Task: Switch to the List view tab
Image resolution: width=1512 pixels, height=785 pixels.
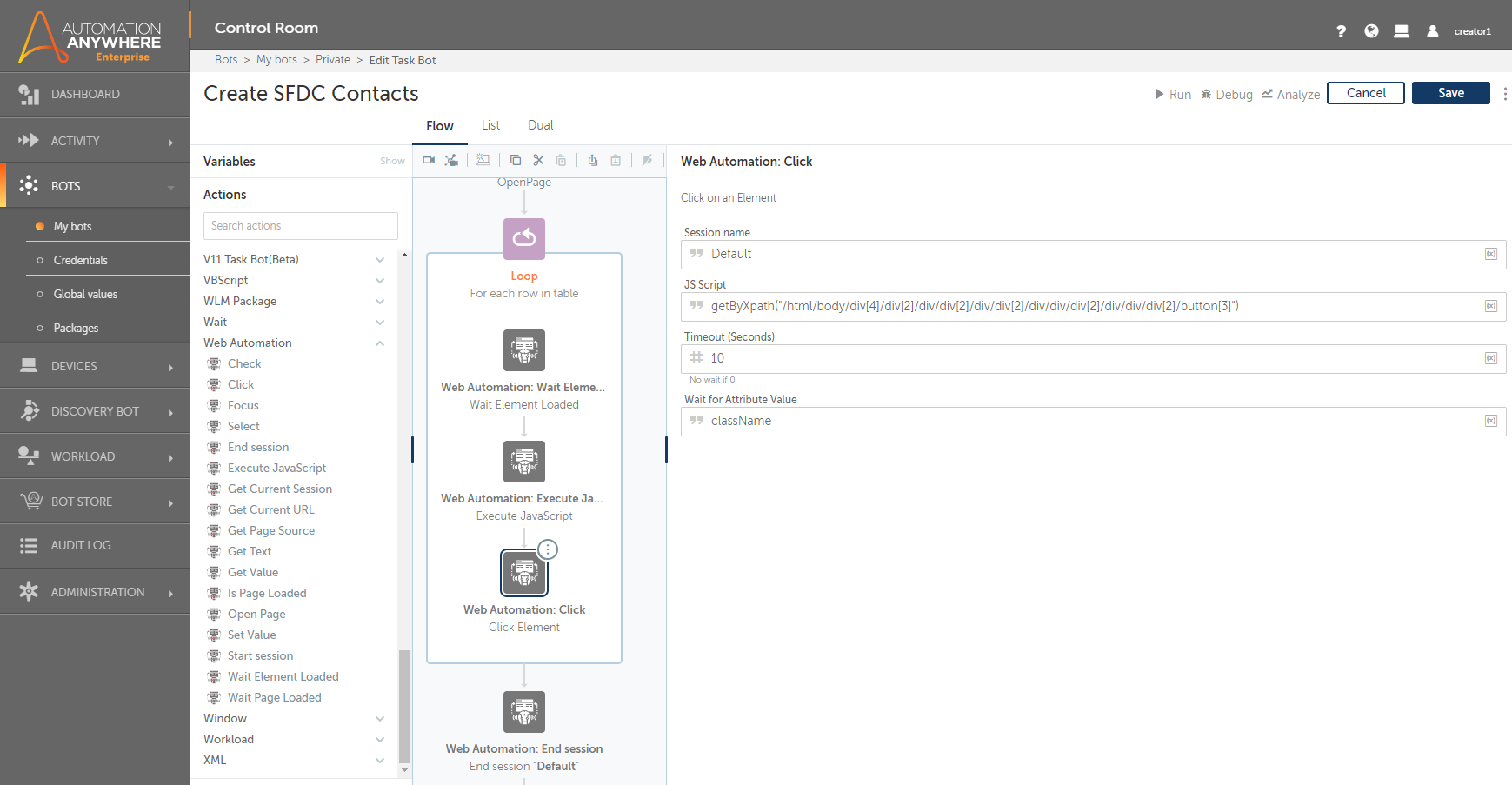Action: 490,125
